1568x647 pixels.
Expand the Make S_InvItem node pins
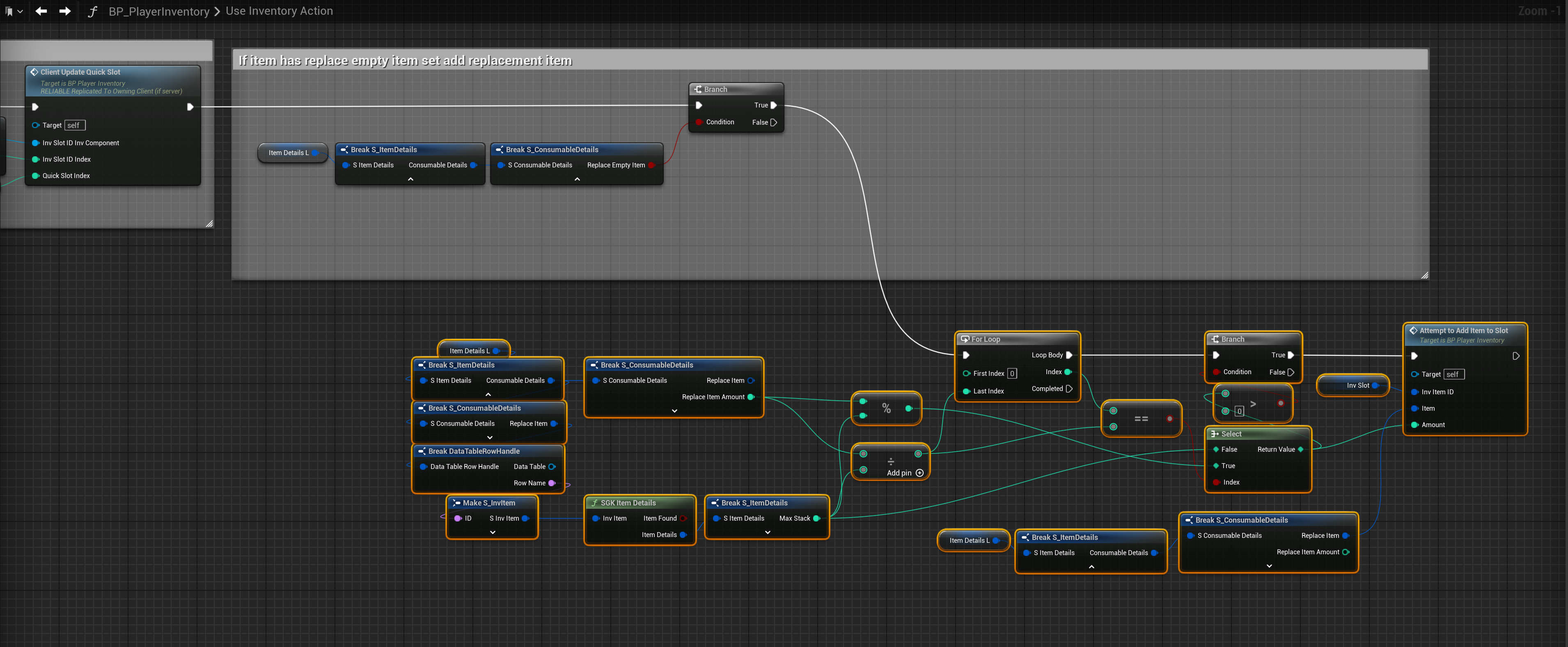click(x=493, y=532)
